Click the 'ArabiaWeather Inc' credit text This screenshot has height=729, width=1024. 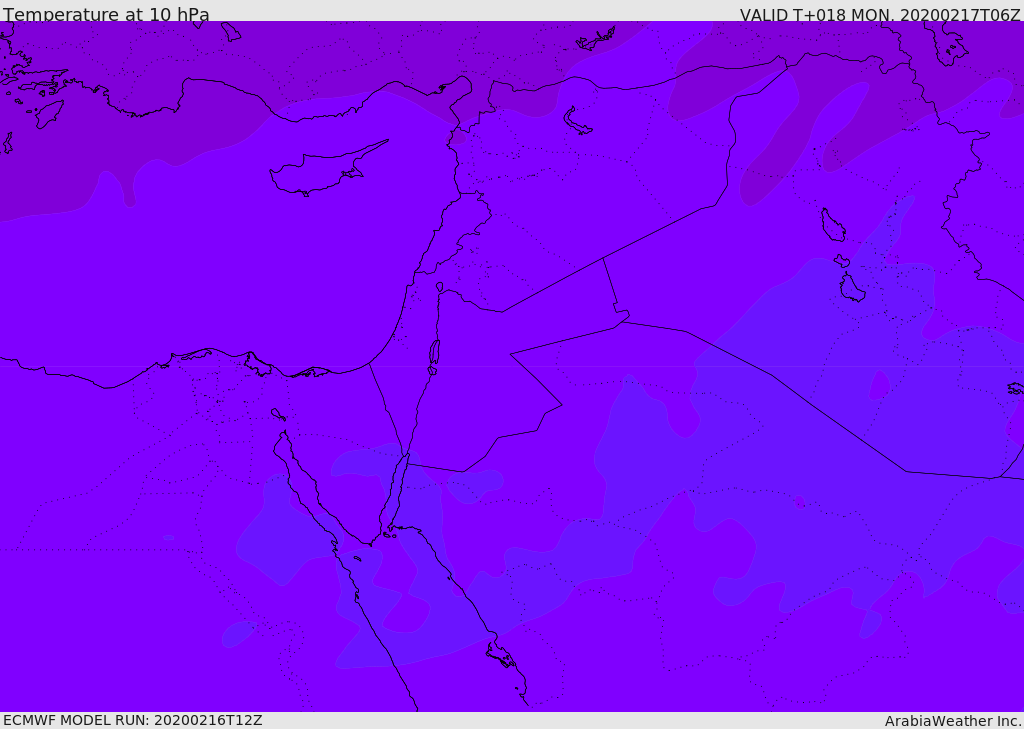[x=952, y=721]
